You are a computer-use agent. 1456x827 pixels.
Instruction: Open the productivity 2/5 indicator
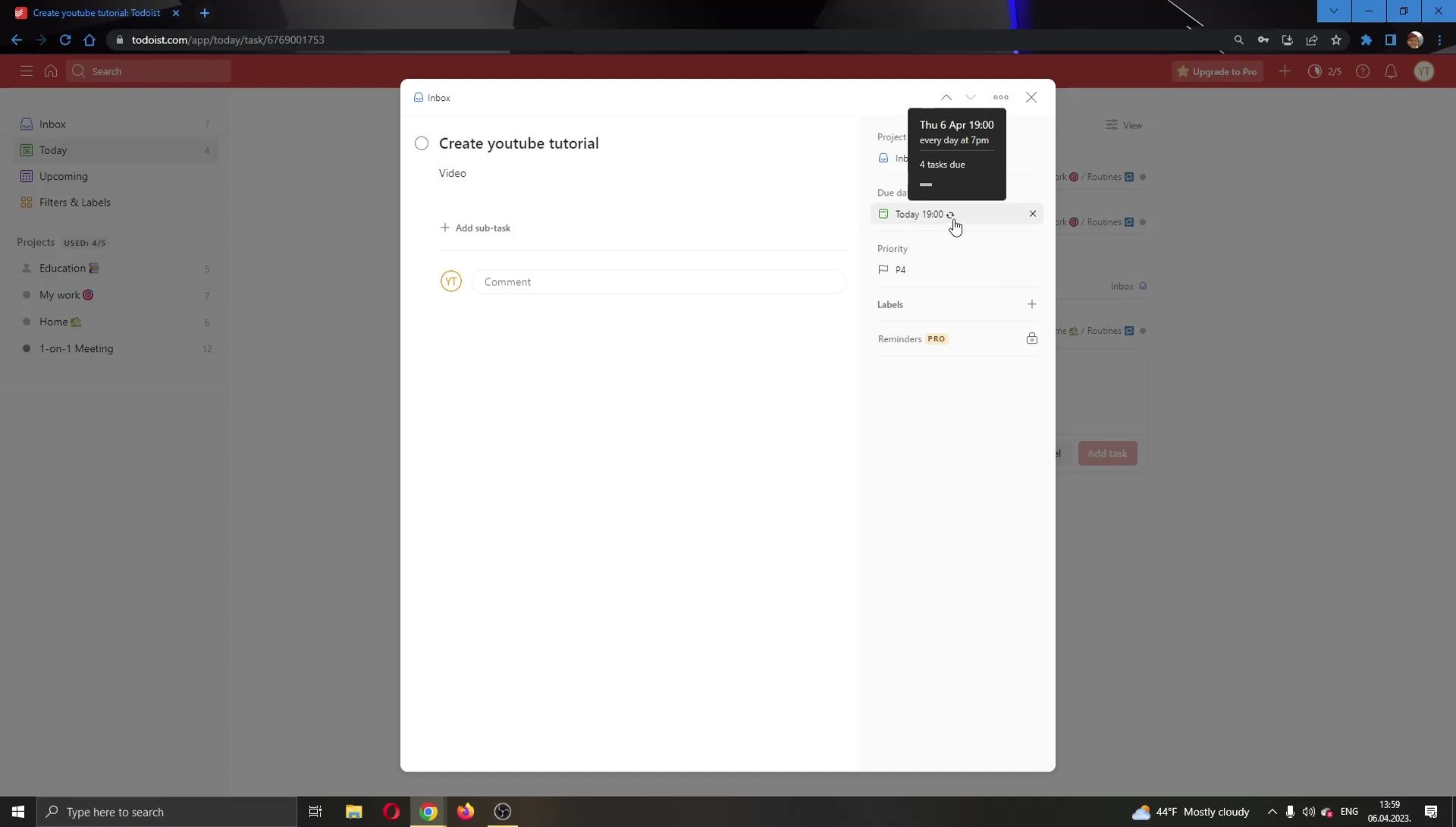coord(1325,71)
